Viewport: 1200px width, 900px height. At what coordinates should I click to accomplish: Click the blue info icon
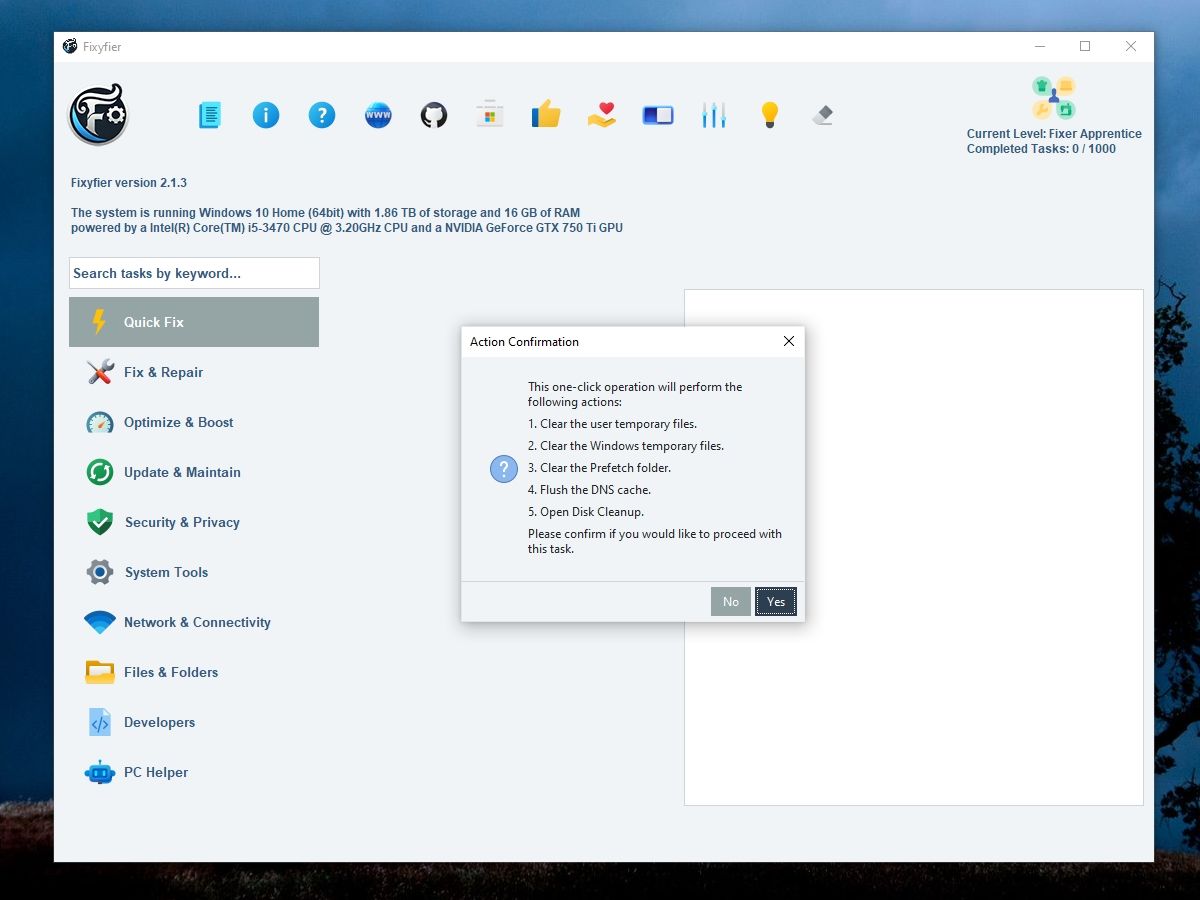tap(266, 115)
